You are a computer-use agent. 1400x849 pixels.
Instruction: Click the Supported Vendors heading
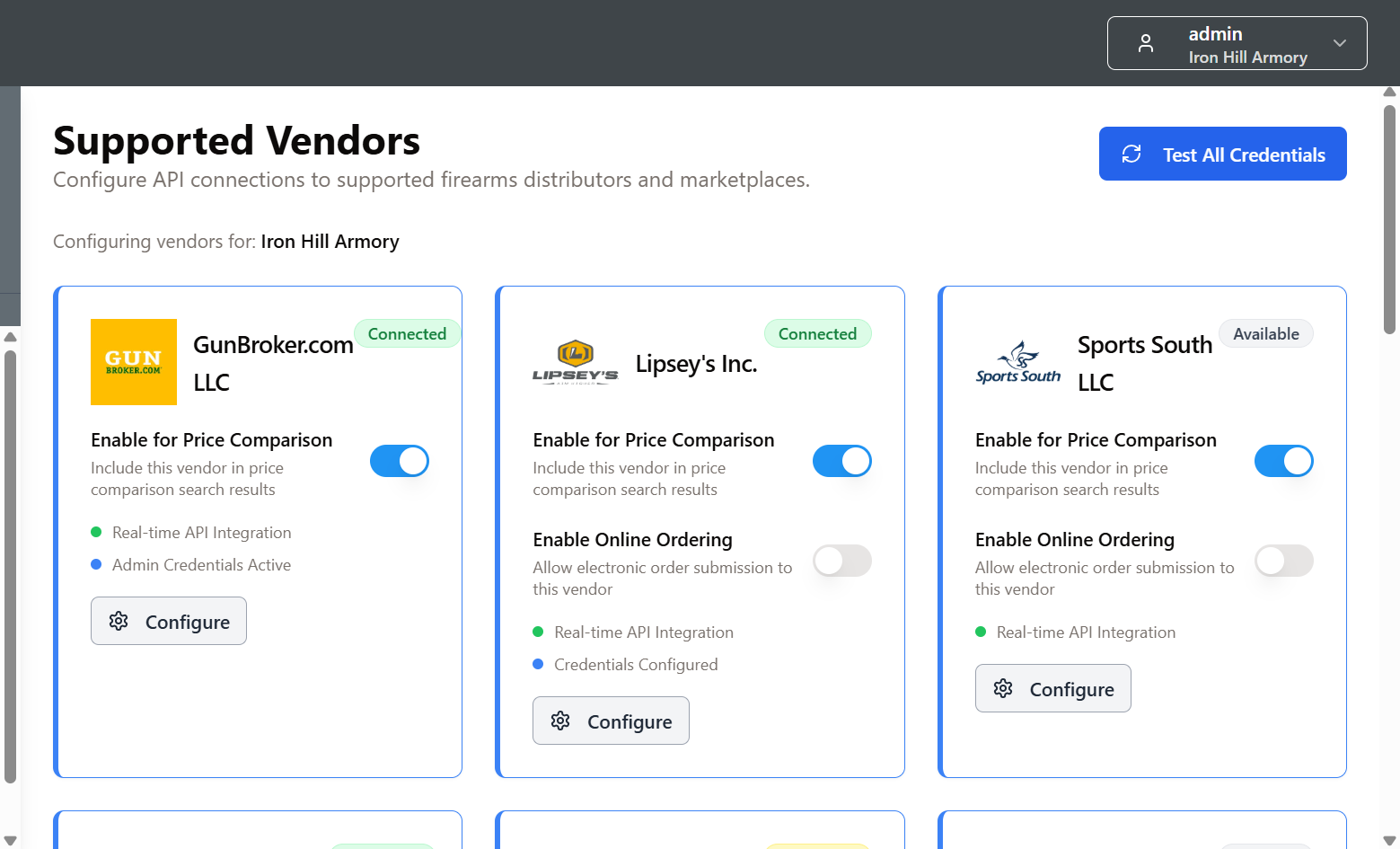coord(237,141)
